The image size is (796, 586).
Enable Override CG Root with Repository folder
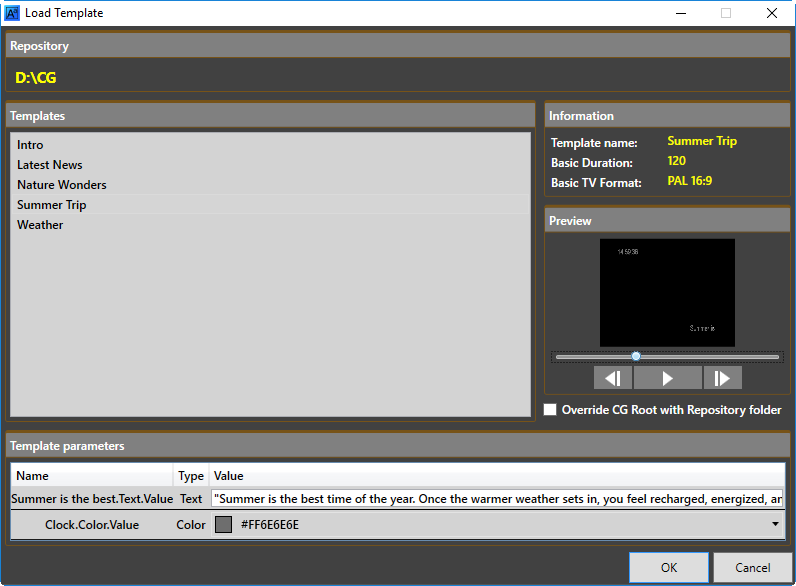coord(550,410)
